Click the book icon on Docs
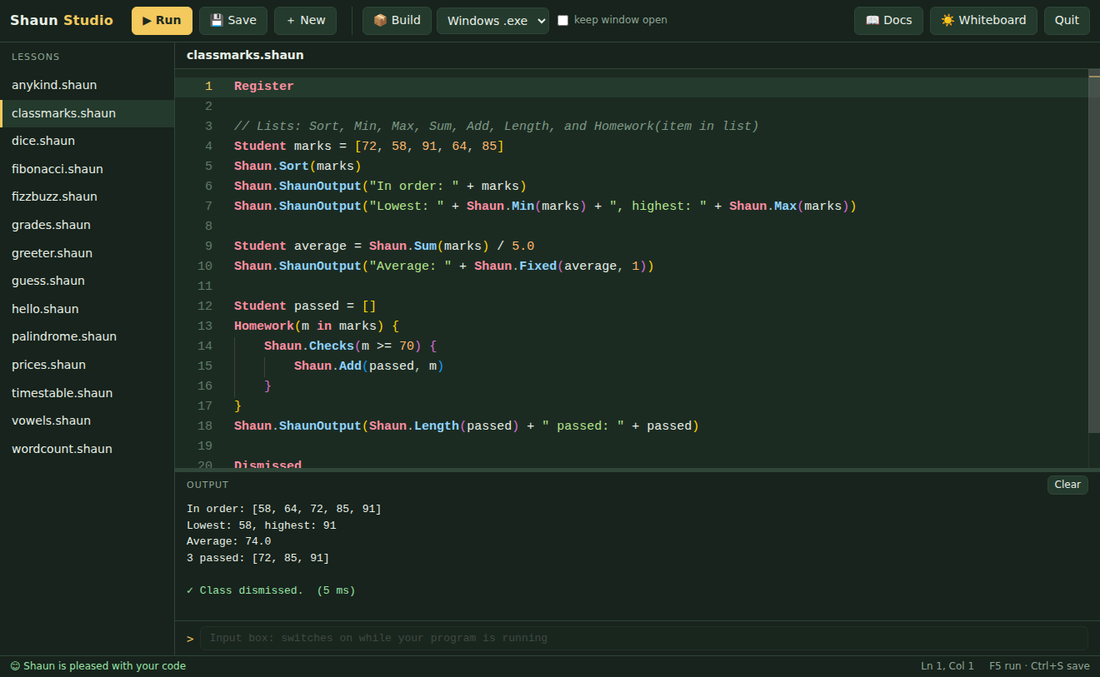Viewport: 1100px width, 677px height. pos(872,20)
